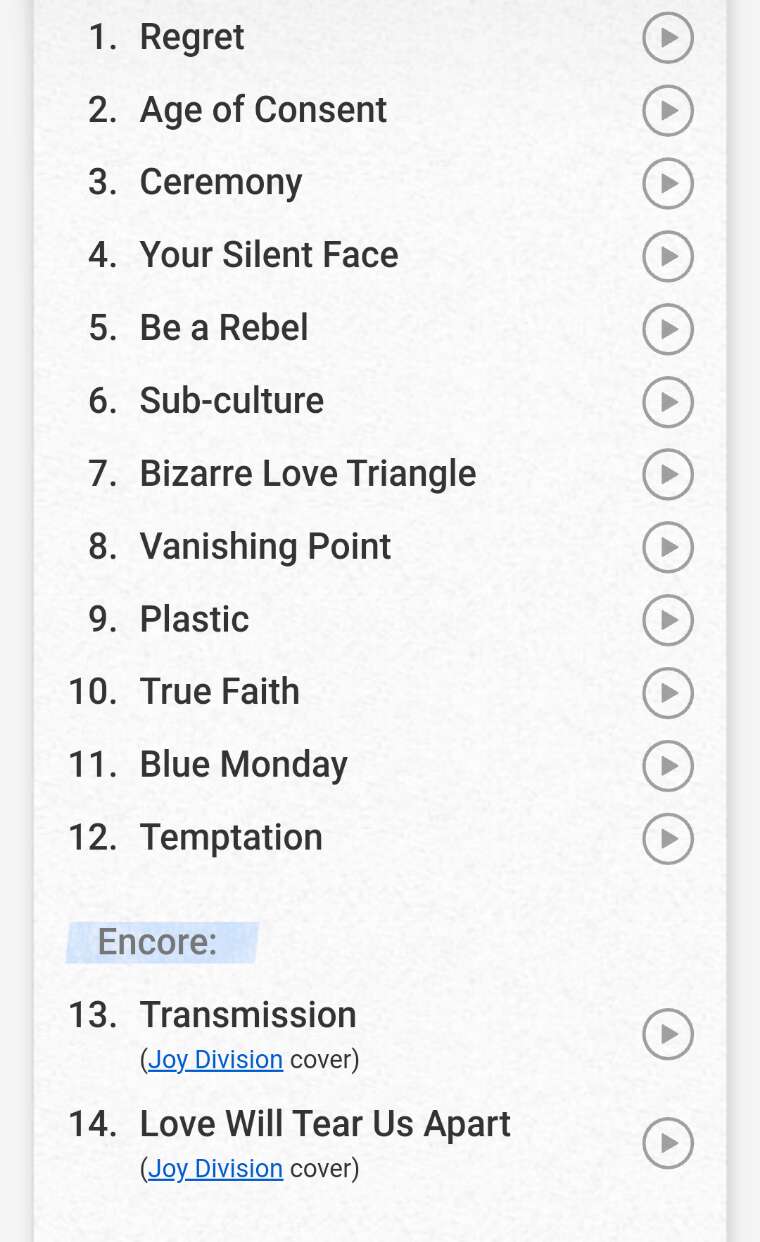The image size is (760, 1242).
Task: Play Bizarre Love Triangle
Action: pos(667,474)
